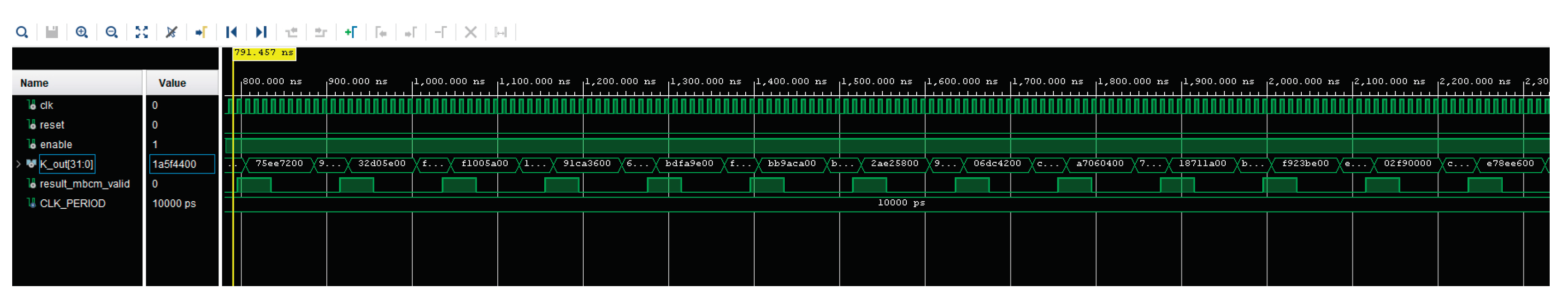Click the Zoom Fit icon
Screen dimensions: 1568x303
141,32
